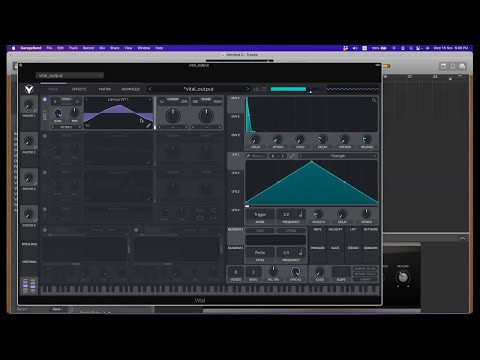Enable the second oscillator's power button
The height and width of the screenshot is (360, 480).
click(45, 136)
